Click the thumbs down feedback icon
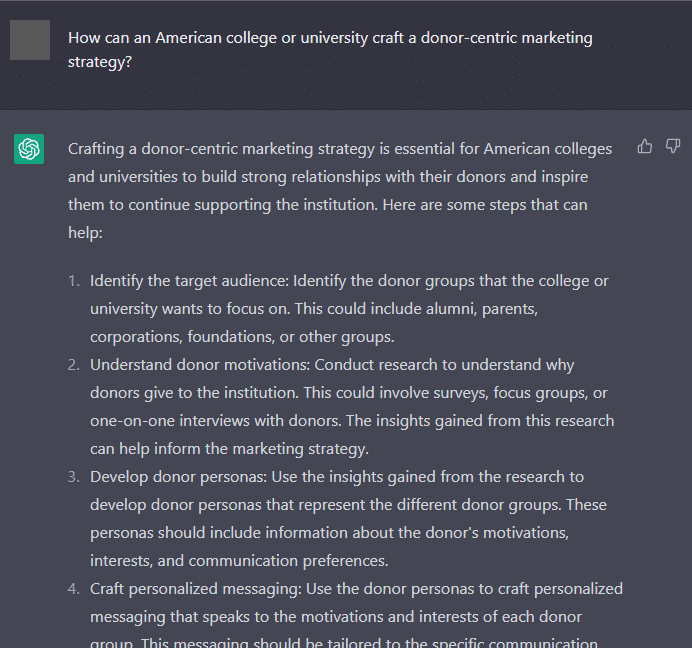 point(673,146)
